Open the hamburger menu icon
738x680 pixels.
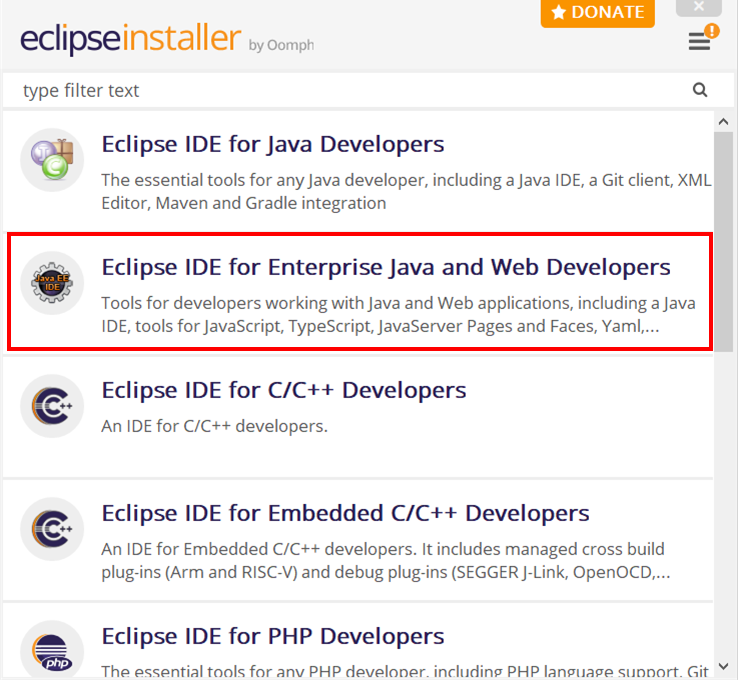[x=699, y=41]
